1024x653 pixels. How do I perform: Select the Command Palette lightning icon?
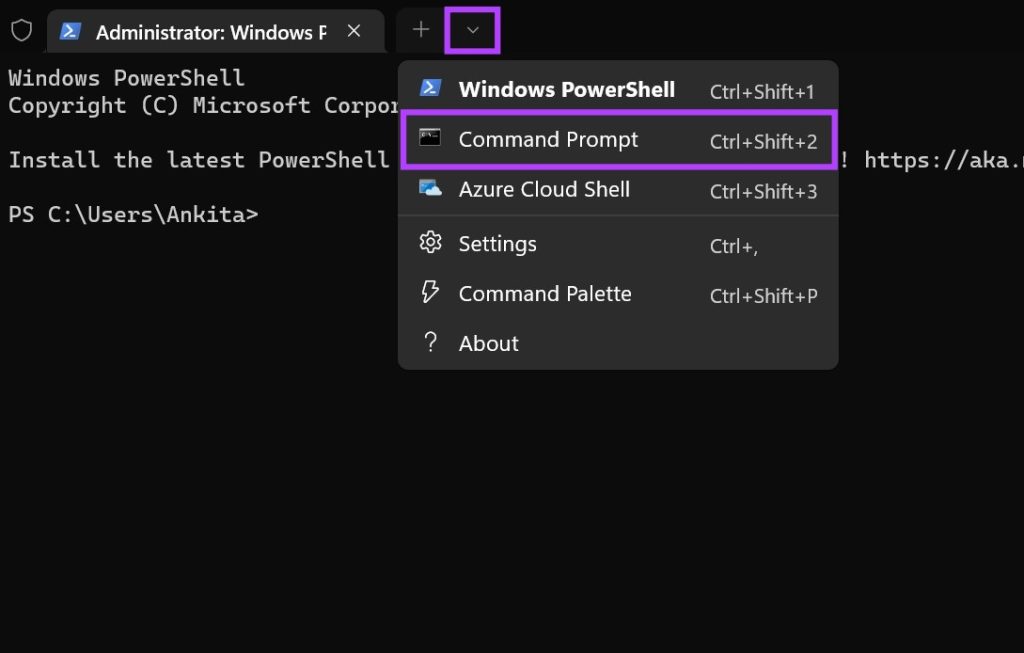click(x=430, y=293)
